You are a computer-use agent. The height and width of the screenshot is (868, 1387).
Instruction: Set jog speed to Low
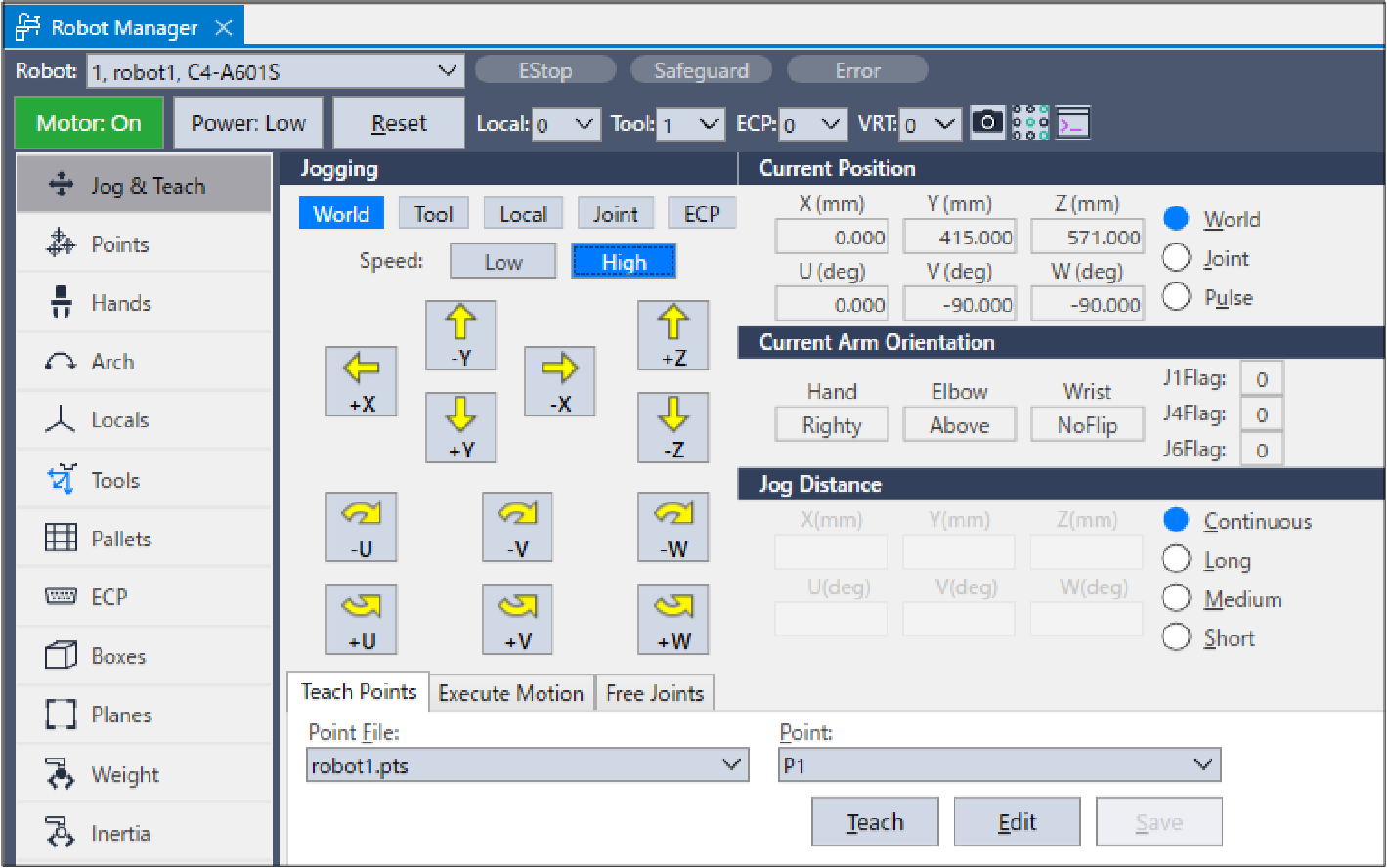502,262
